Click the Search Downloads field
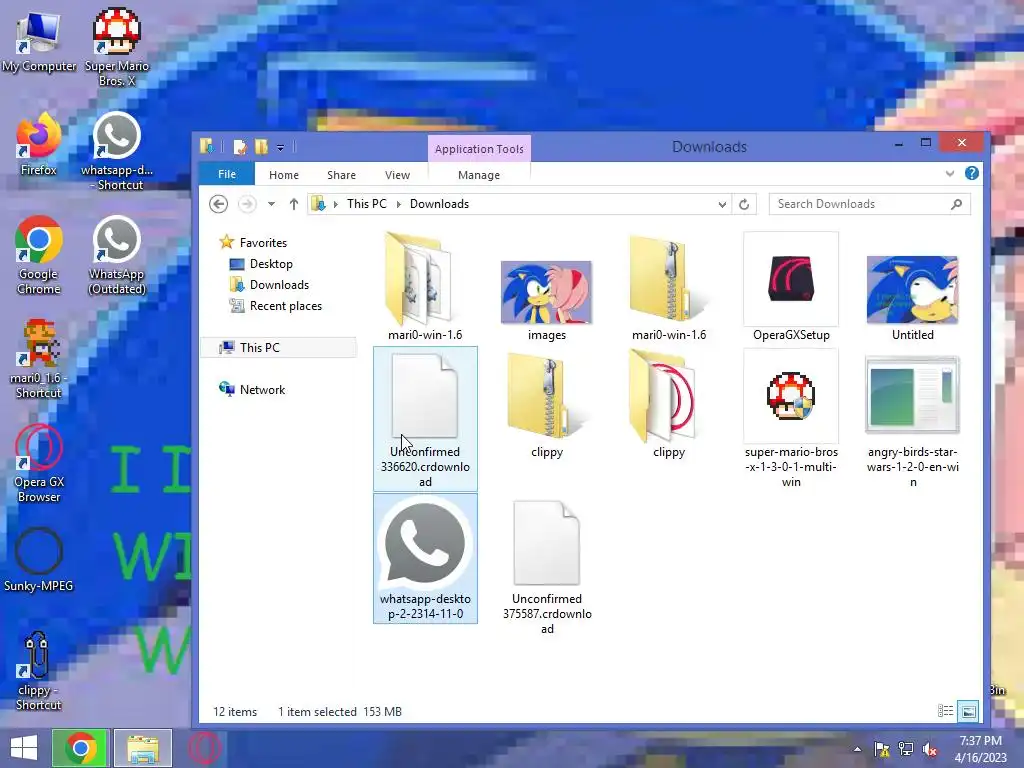1024x768 pixels. click(x=869, y=204)
